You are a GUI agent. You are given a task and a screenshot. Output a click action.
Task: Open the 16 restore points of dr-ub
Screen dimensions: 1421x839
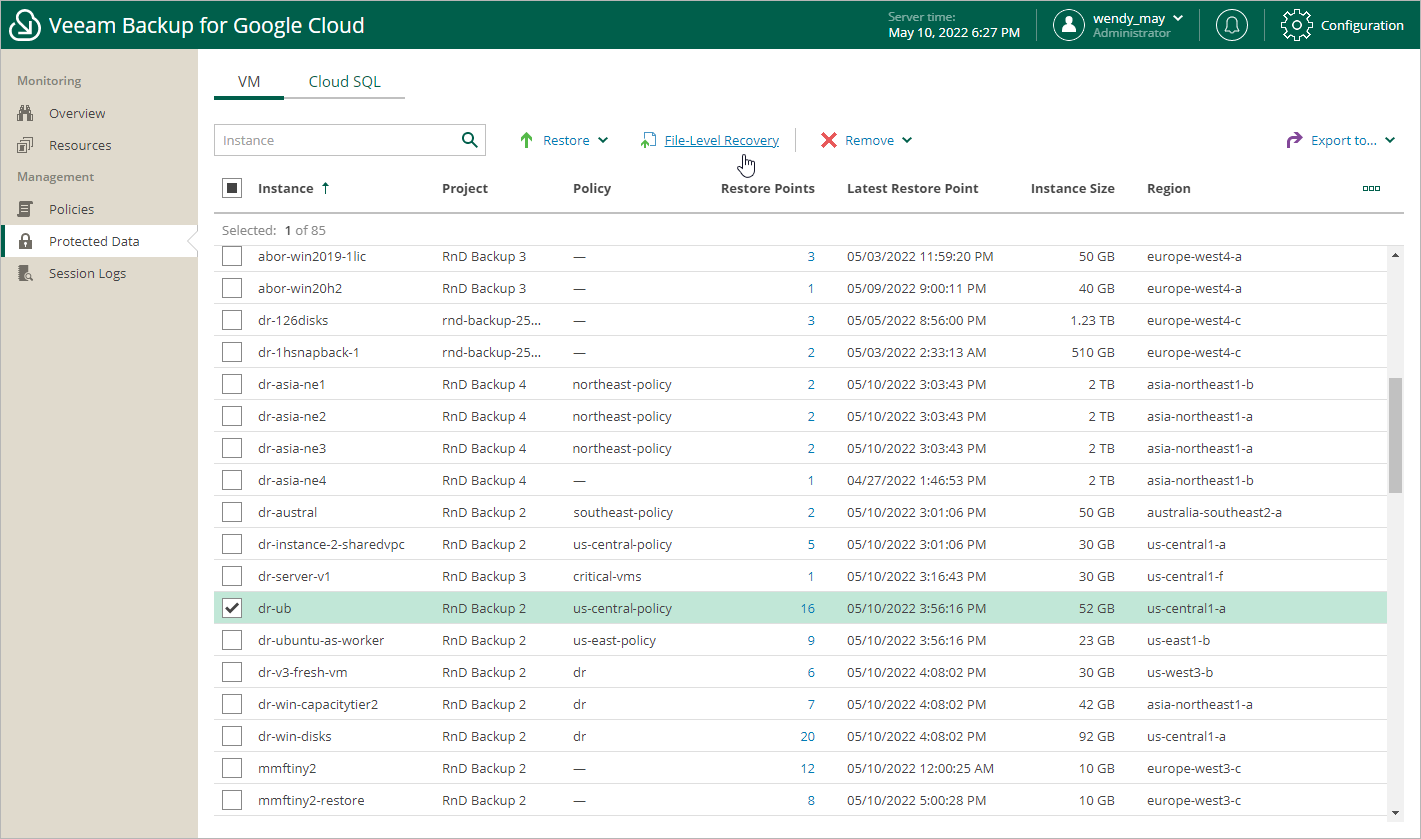pos(807,608)
